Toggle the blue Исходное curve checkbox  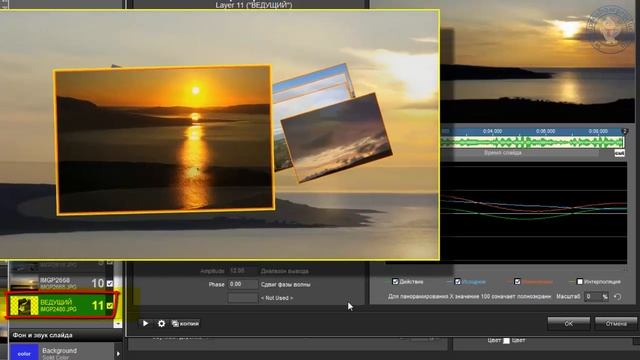pyautogui.click(x=458, y=282)
